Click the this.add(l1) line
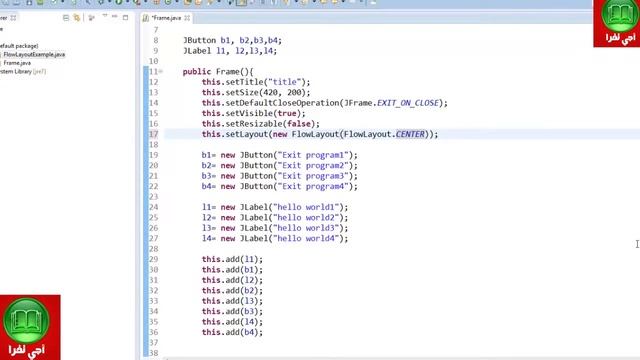The width and height of the screenshot is (640, 360). pyautogui.click(x=232, y=259)
